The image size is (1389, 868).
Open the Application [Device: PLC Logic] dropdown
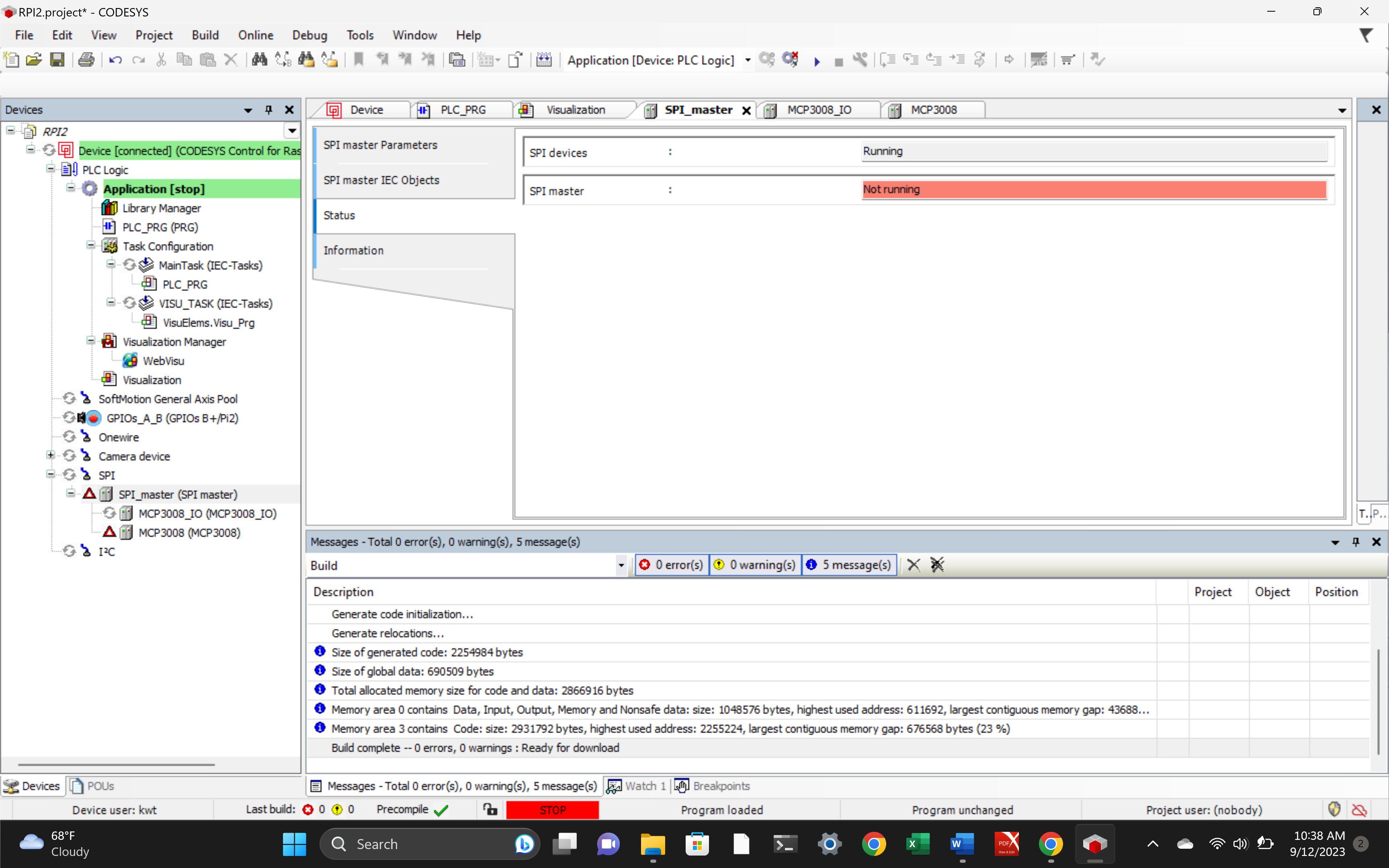click(x=747, y=60)
